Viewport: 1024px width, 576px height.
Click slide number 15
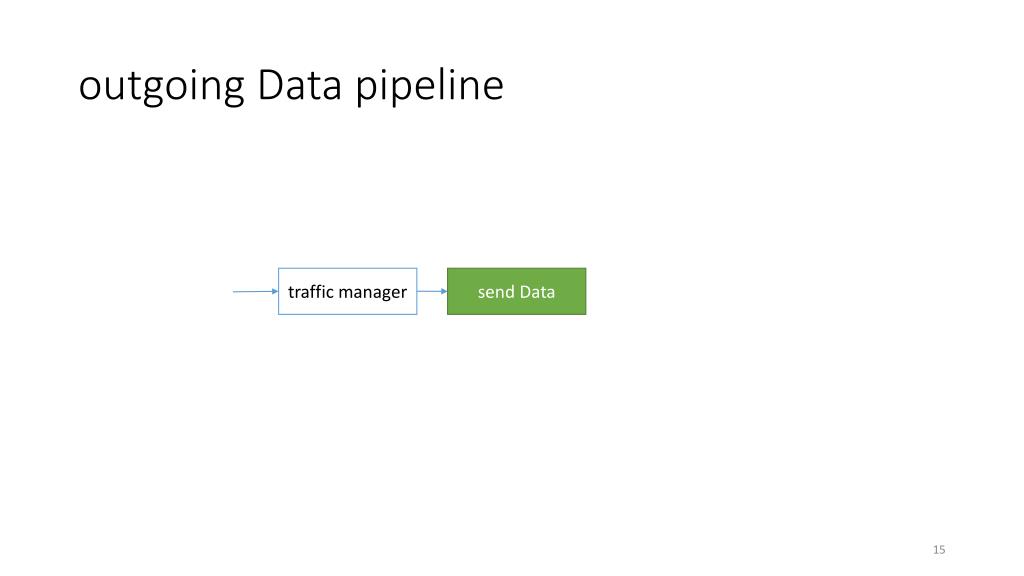pyautogui.click(x=939, y=550)
